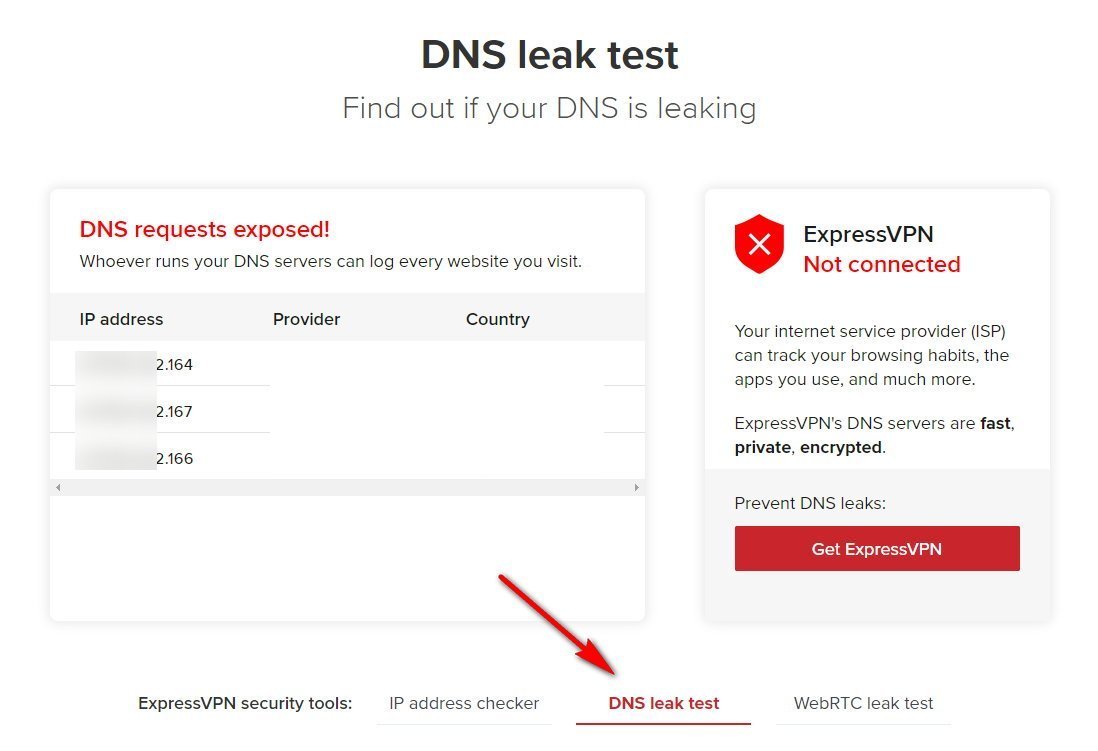
Task: Click the IP address column header
Action: (x=121, y=319)
